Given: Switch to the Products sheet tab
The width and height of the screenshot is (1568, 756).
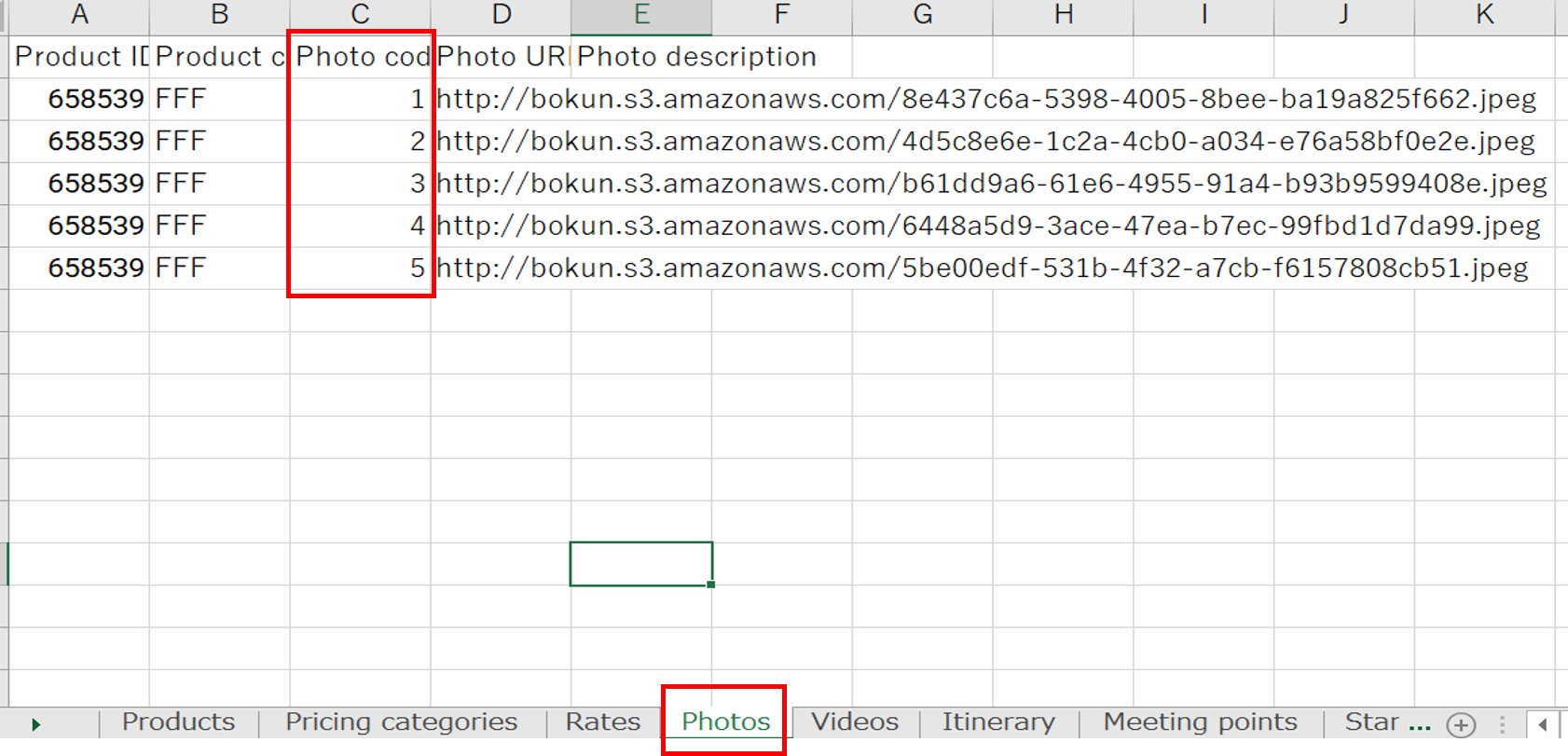Looking at the screenshot, I should (178, 722).
